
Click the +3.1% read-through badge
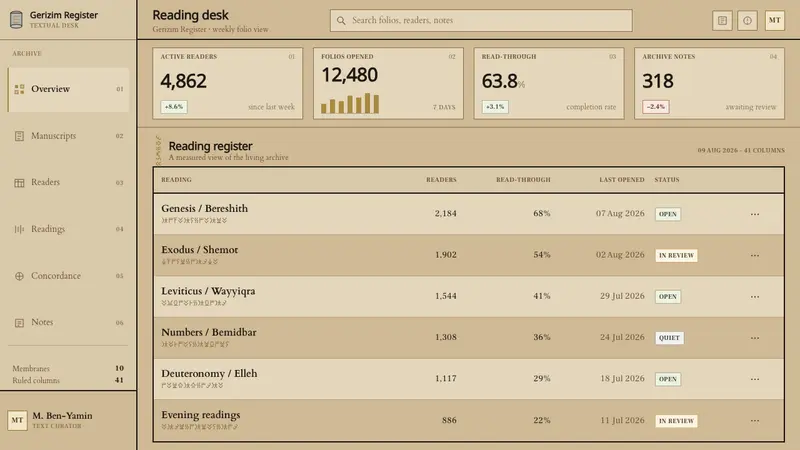pos(495,107)
